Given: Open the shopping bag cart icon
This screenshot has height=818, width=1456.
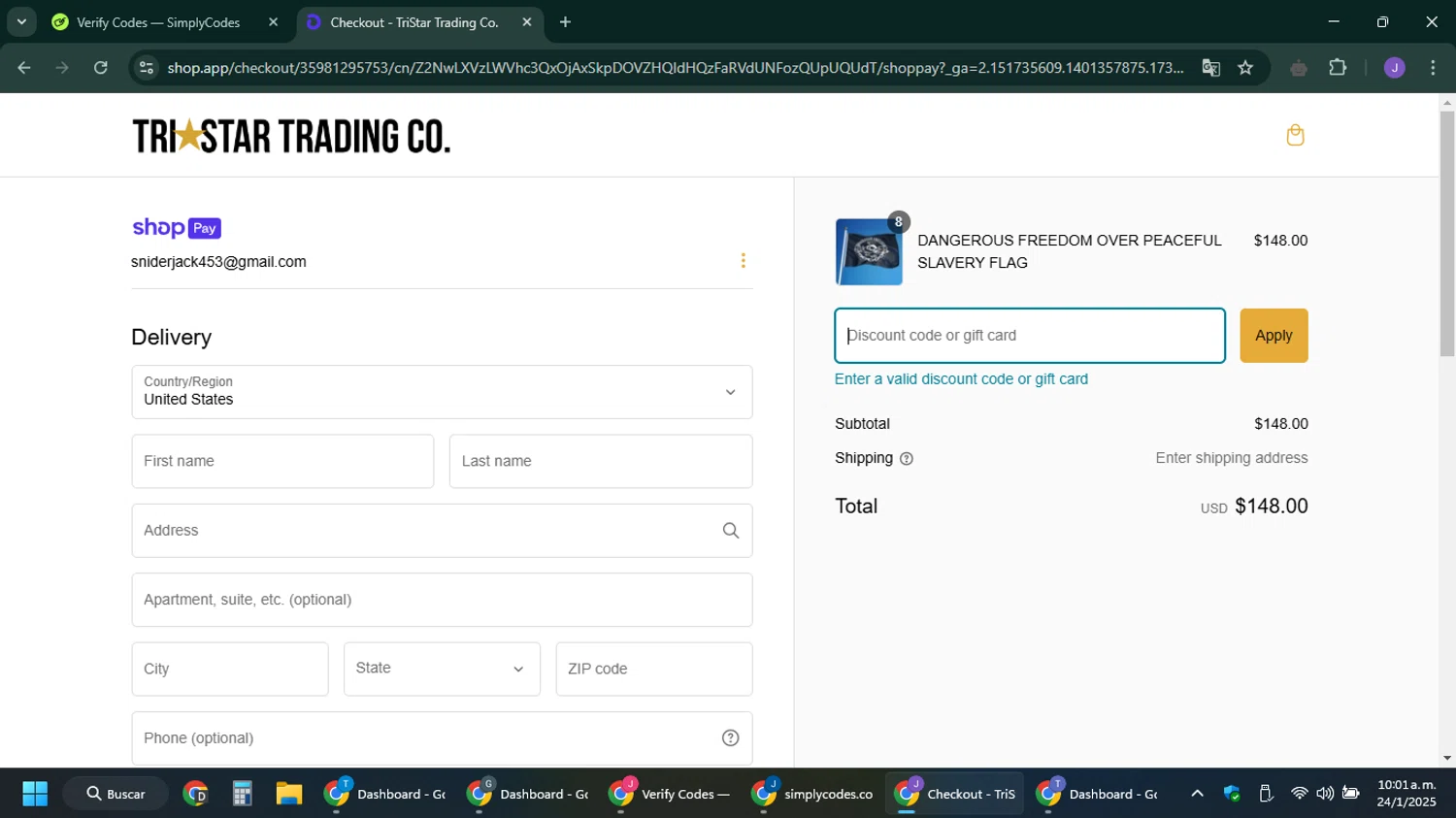Looking at the screenshot, I should click(x=1295, y=135).
